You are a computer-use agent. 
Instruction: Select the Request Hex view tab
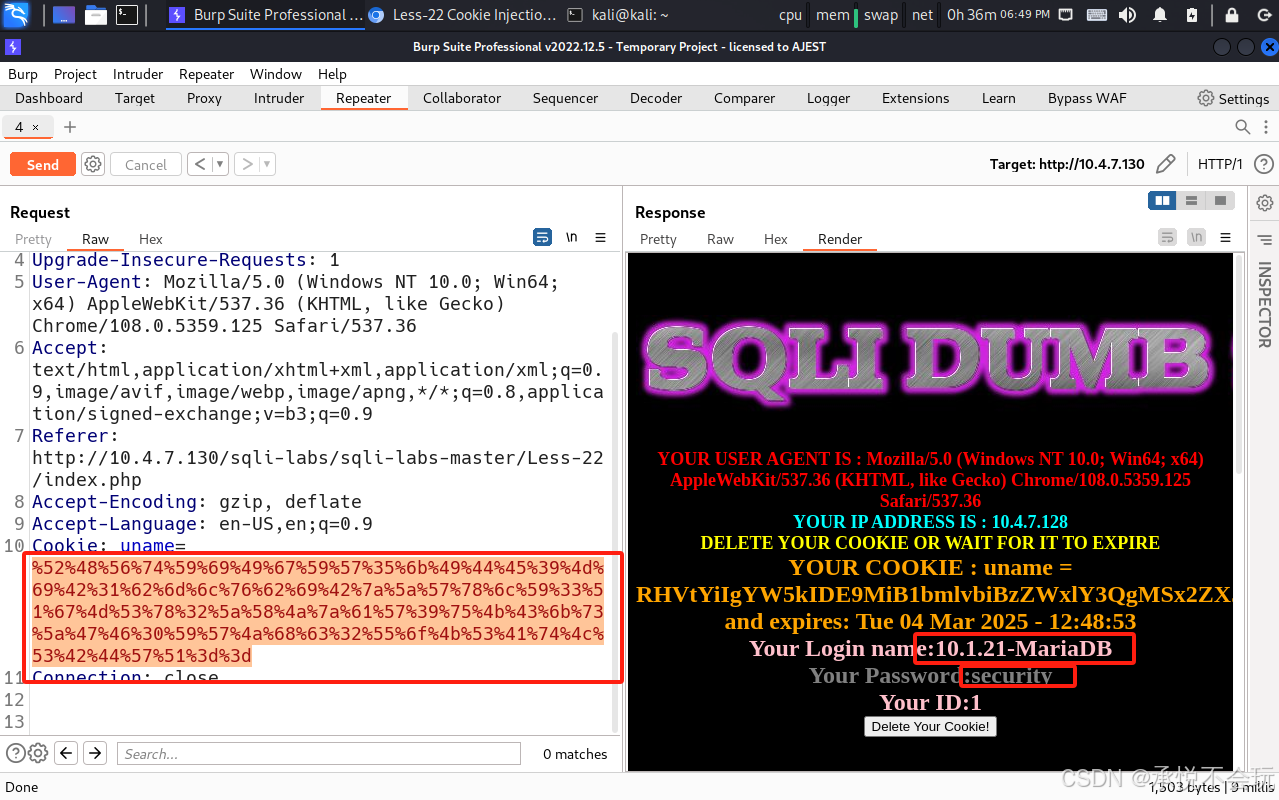[x=151, y=239]
